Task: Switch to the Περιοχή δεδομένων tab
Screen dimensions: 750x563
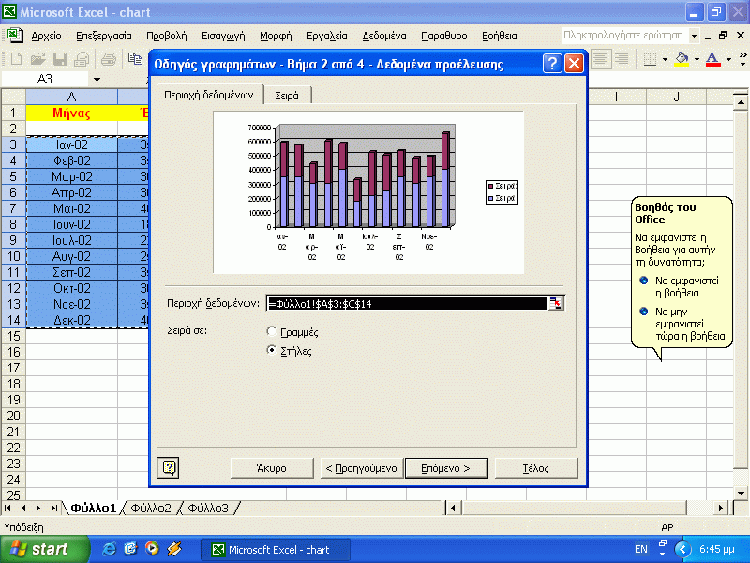Action: 209,95
